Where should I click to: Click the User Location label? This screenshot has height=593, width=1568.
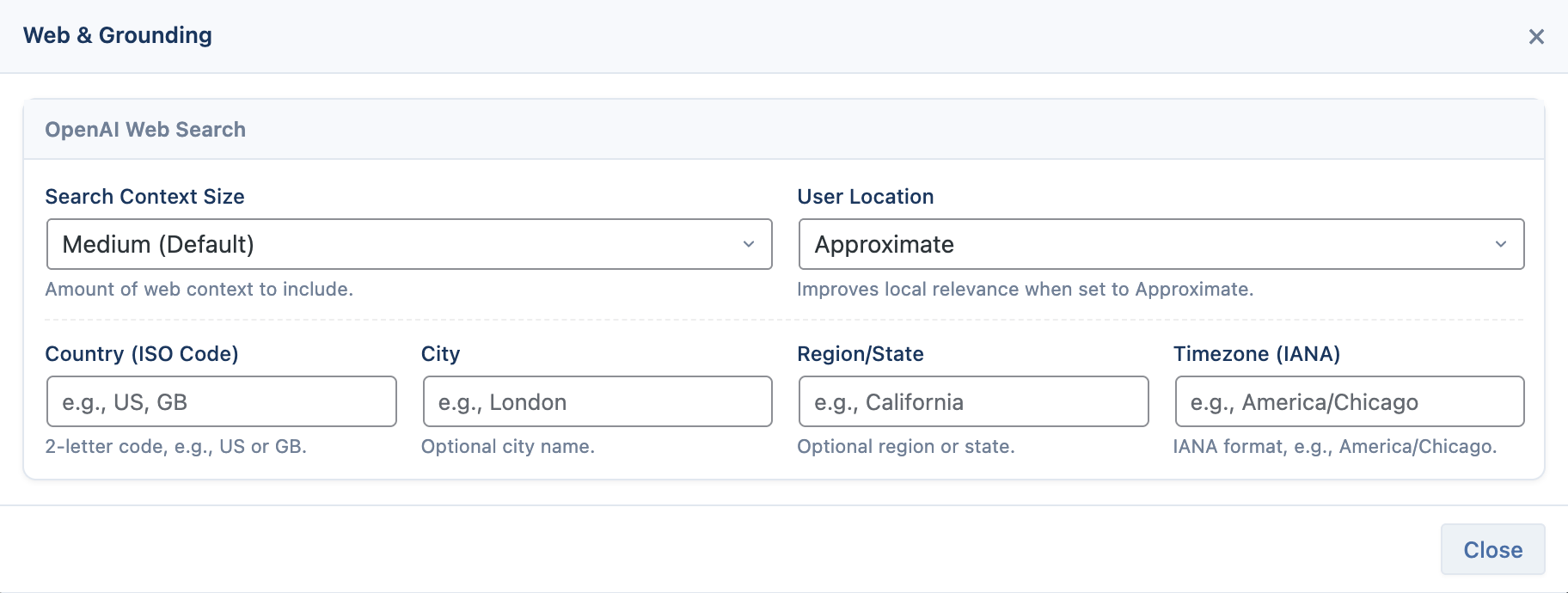(x=866, y=197)
